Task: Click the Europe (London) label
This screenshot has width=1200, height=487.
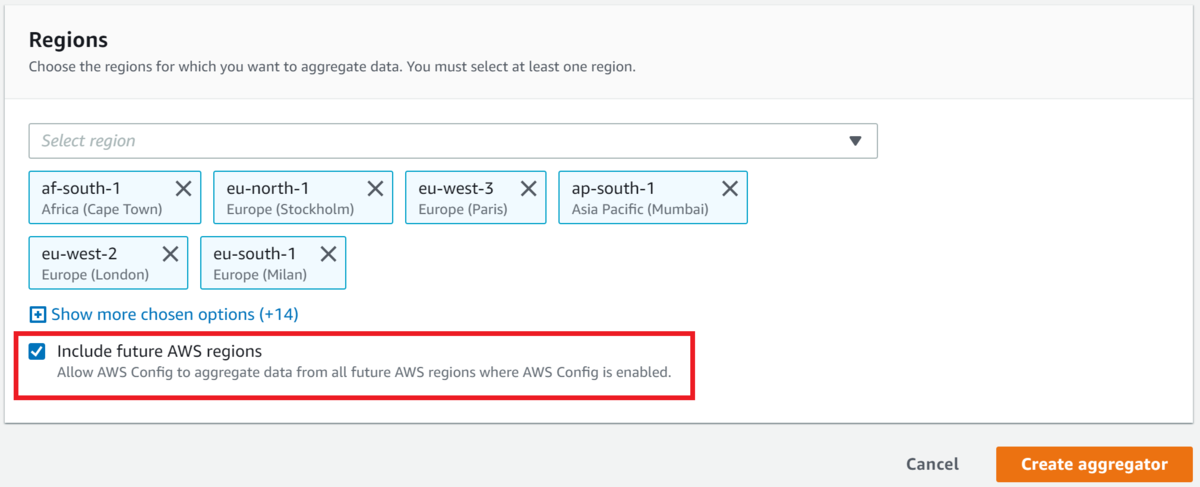Action: coord(95,274)
